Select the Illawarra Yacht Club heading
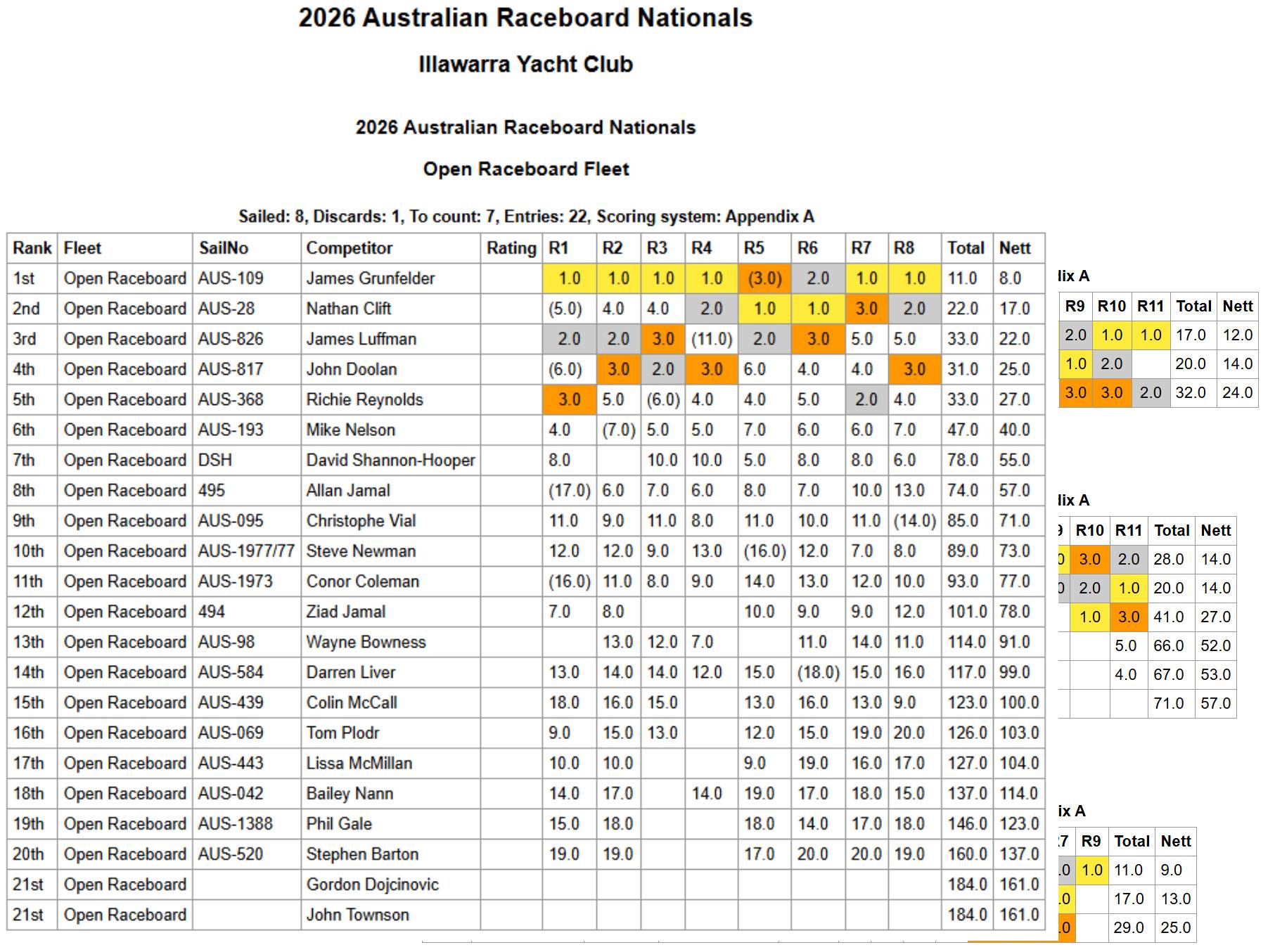 click(525, 64)
